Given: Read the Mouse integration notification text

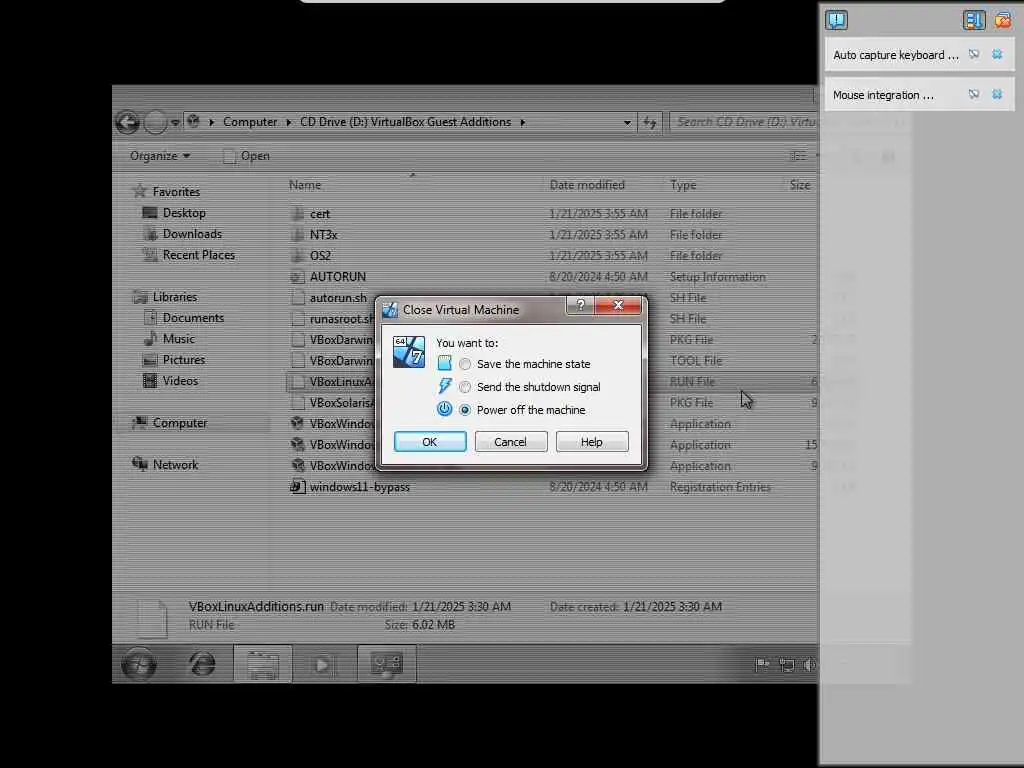Looking at the screenshot, I should 883,95.
